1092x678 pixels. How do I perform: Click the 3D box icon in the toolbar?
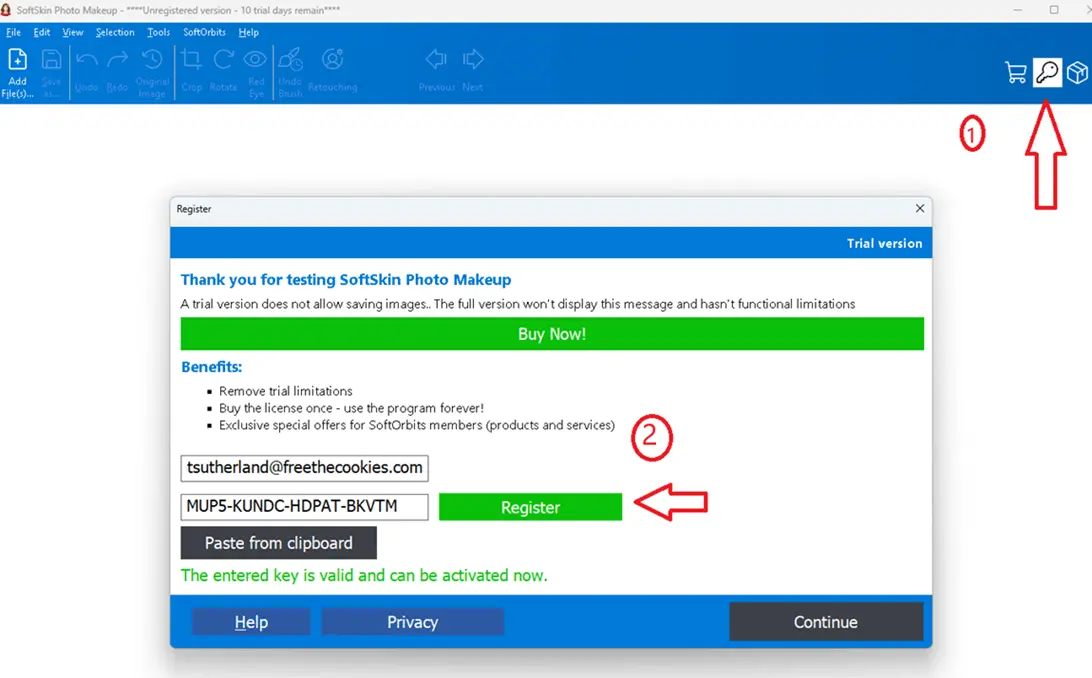tap(1076, 72)
